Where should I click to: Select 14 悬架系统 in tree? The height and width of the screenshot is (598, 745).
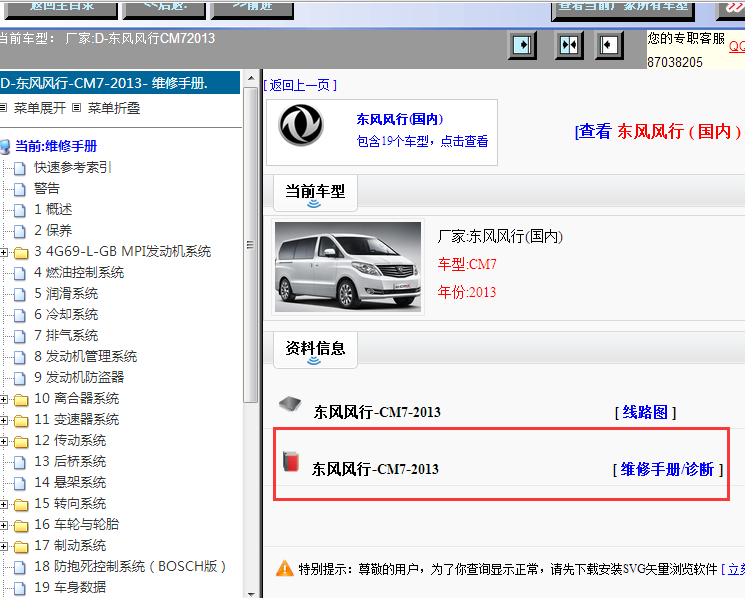70,483
